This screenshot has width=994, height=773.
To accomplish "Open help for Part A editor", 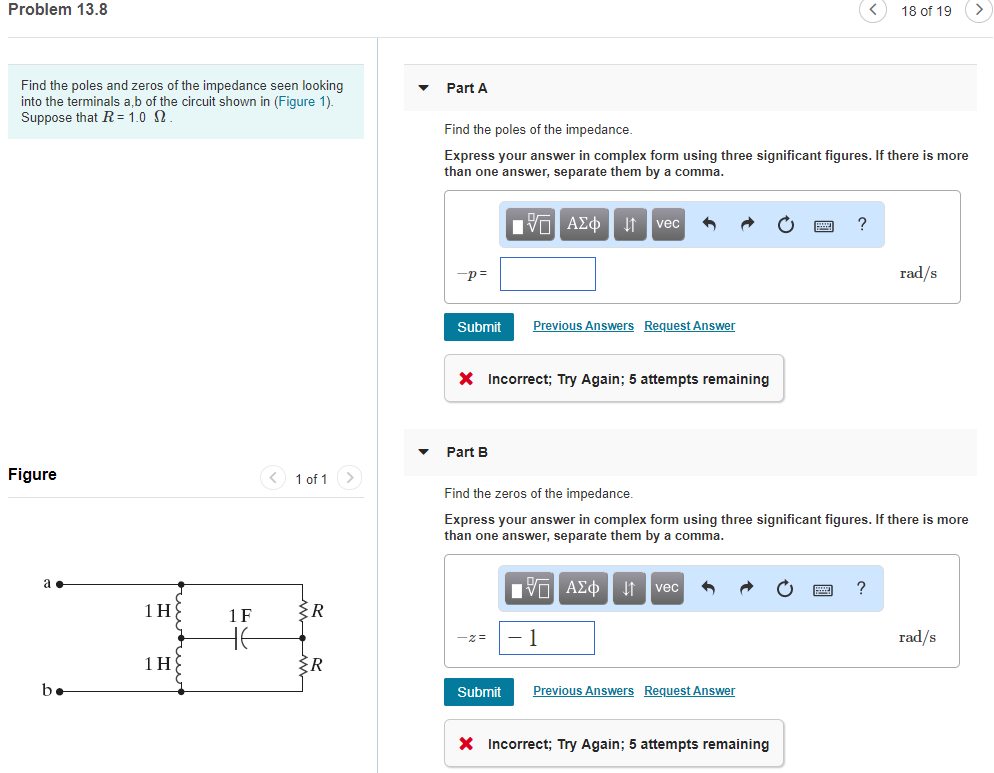I will (x=862, y=224).
